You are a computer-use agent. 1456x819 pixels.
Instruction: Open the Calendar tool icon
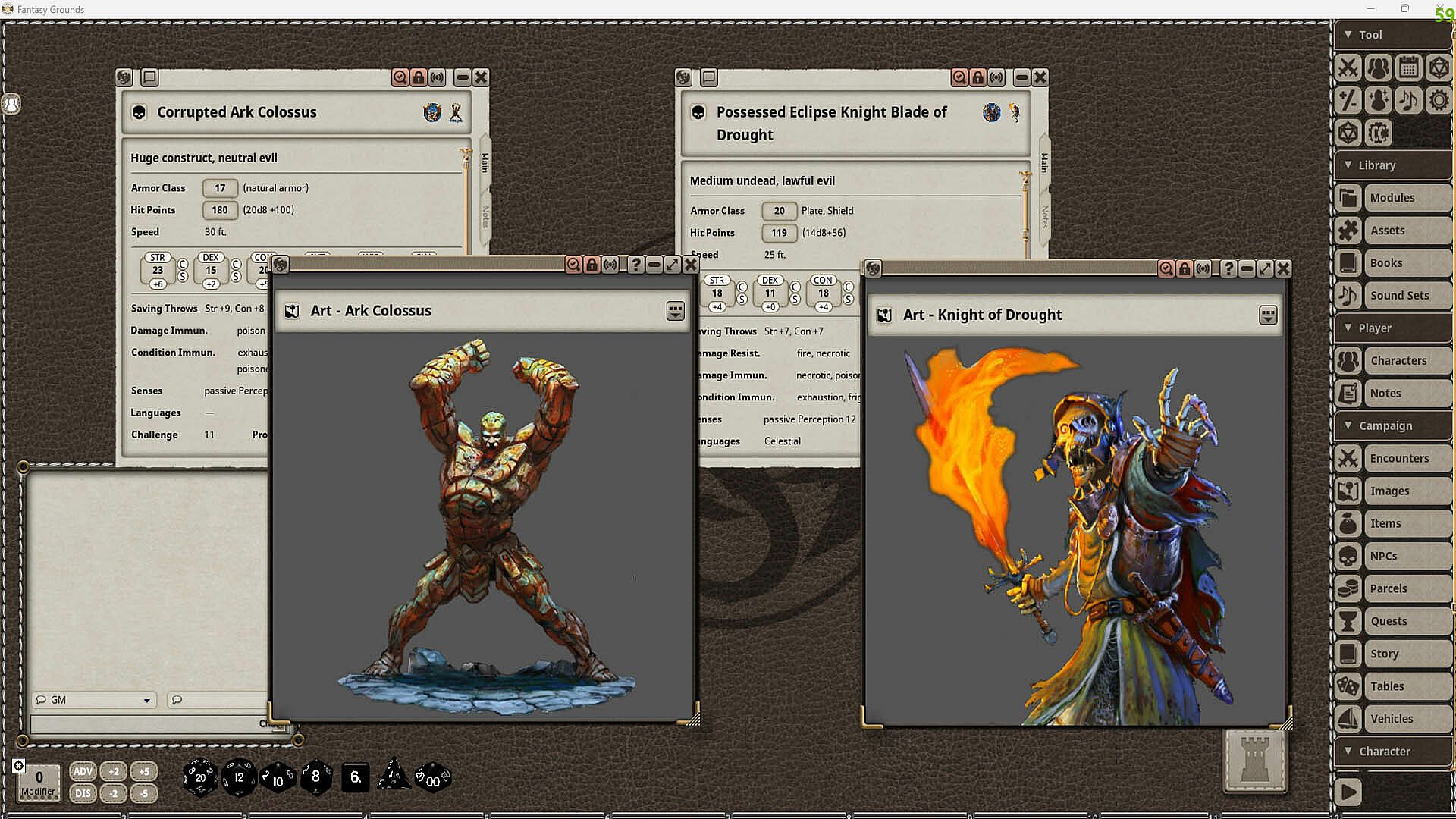click(x=1408, y=68)
